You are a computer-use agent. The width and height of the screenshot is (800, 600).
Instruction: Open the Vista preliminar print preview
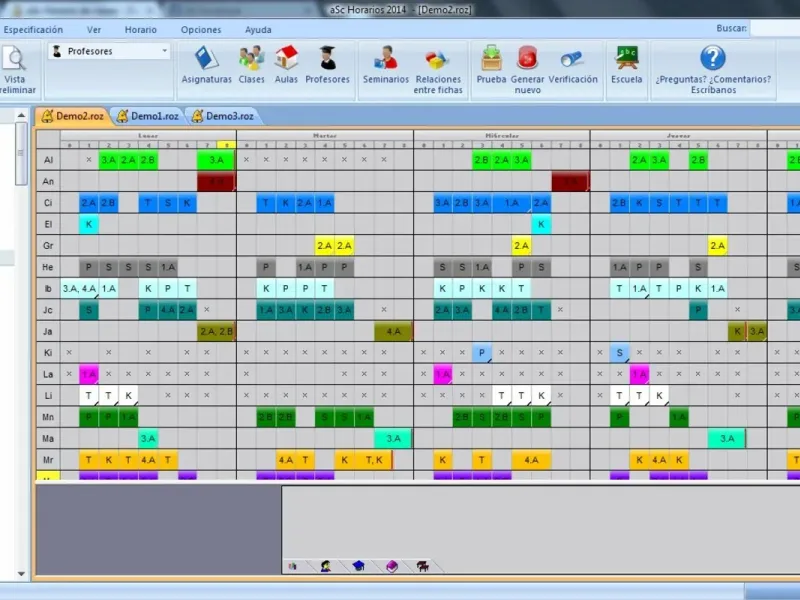[15, 70]
